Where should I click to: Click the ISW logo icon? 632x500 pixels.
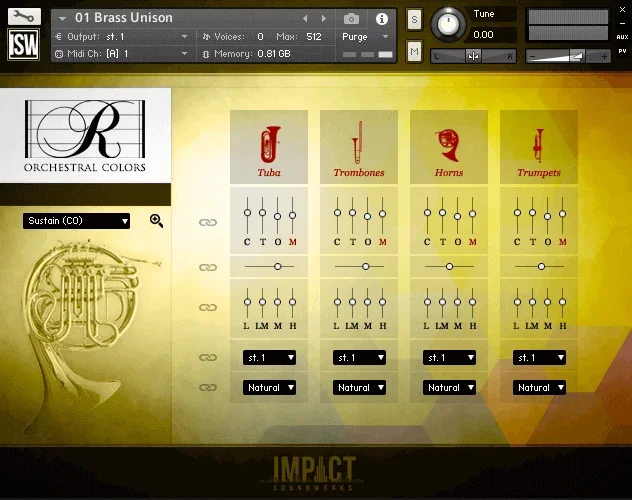24,44
